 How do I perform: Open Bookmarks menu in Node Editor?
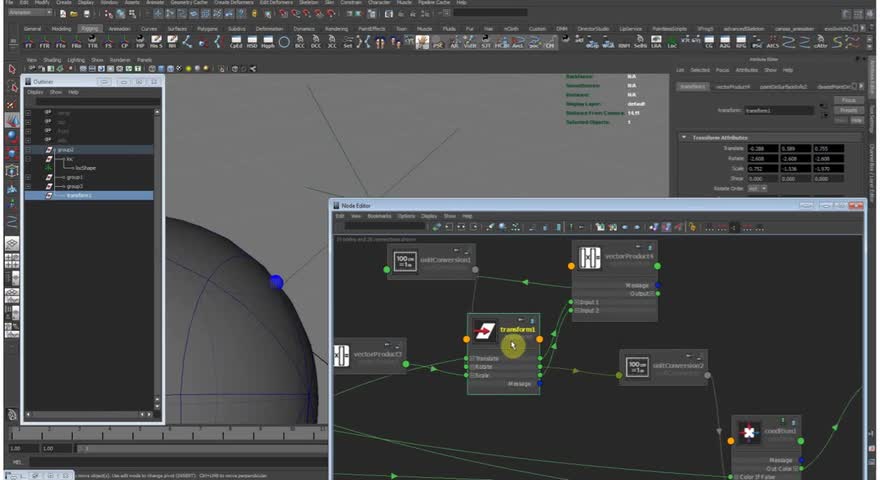click(x=379, y=216)
